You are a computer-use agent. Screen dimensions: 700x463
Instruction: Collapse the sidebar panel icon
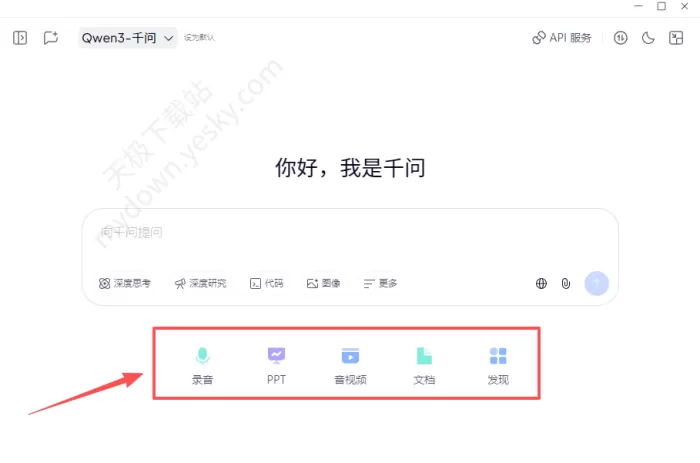coord(20,38)
